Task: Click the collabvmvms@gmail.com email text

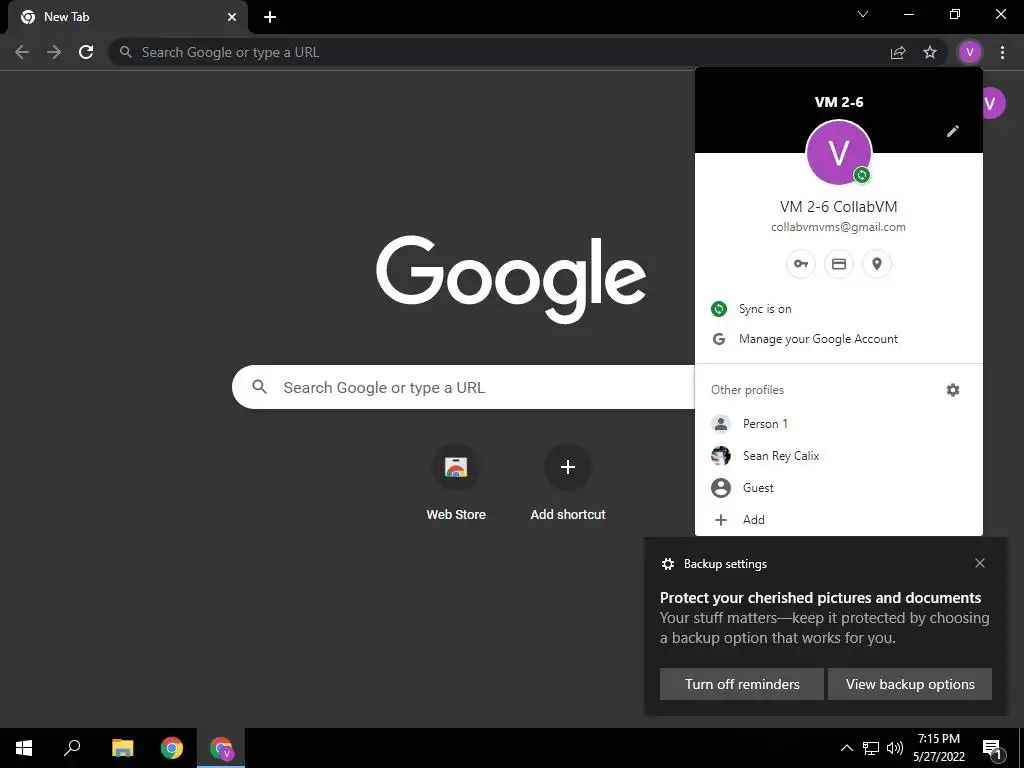Action: point(838,227)
